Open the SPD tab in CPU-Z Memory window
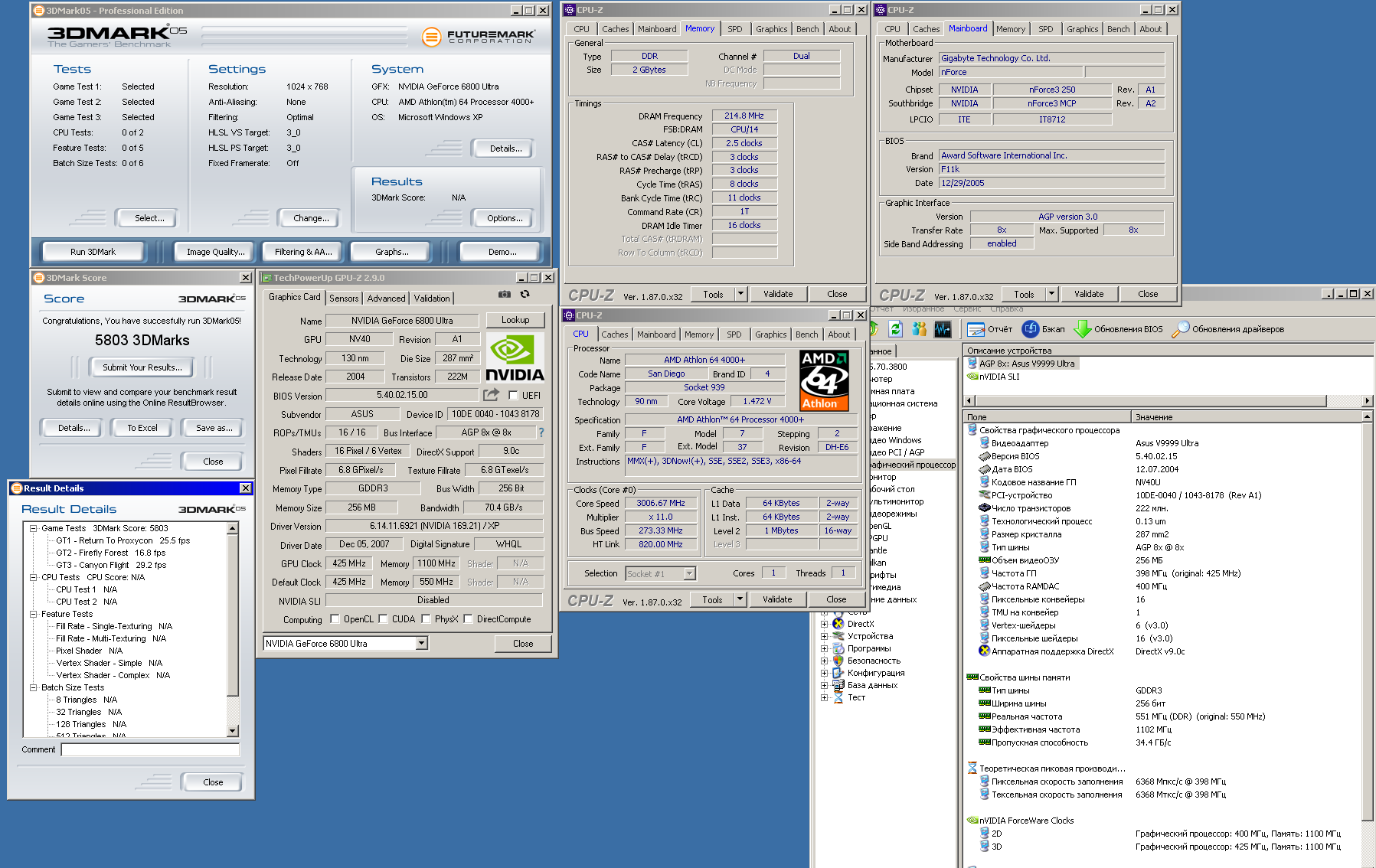Screen dimensions: 1376x868 point(734,29)
